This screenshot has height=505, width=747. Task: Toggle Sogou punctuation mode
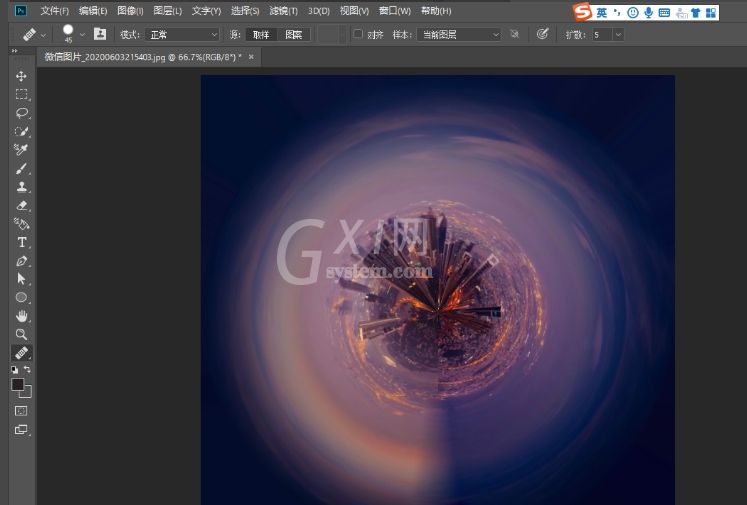pyautogui.click(x=617, y=12)
